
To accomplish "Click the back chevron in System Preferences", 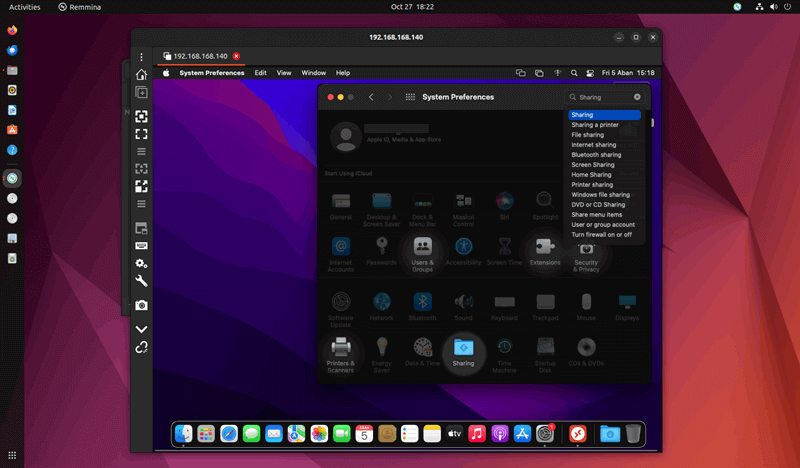I will tap(371, 97).
